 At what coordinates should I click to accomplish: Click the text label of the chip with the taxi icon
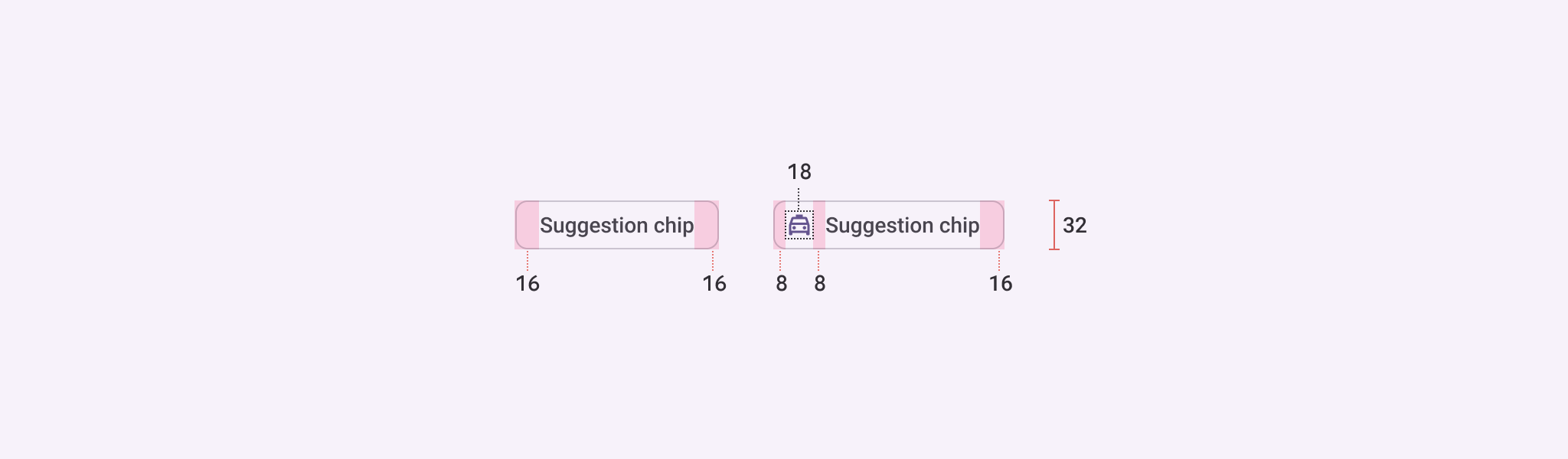[x=902, y=225]
